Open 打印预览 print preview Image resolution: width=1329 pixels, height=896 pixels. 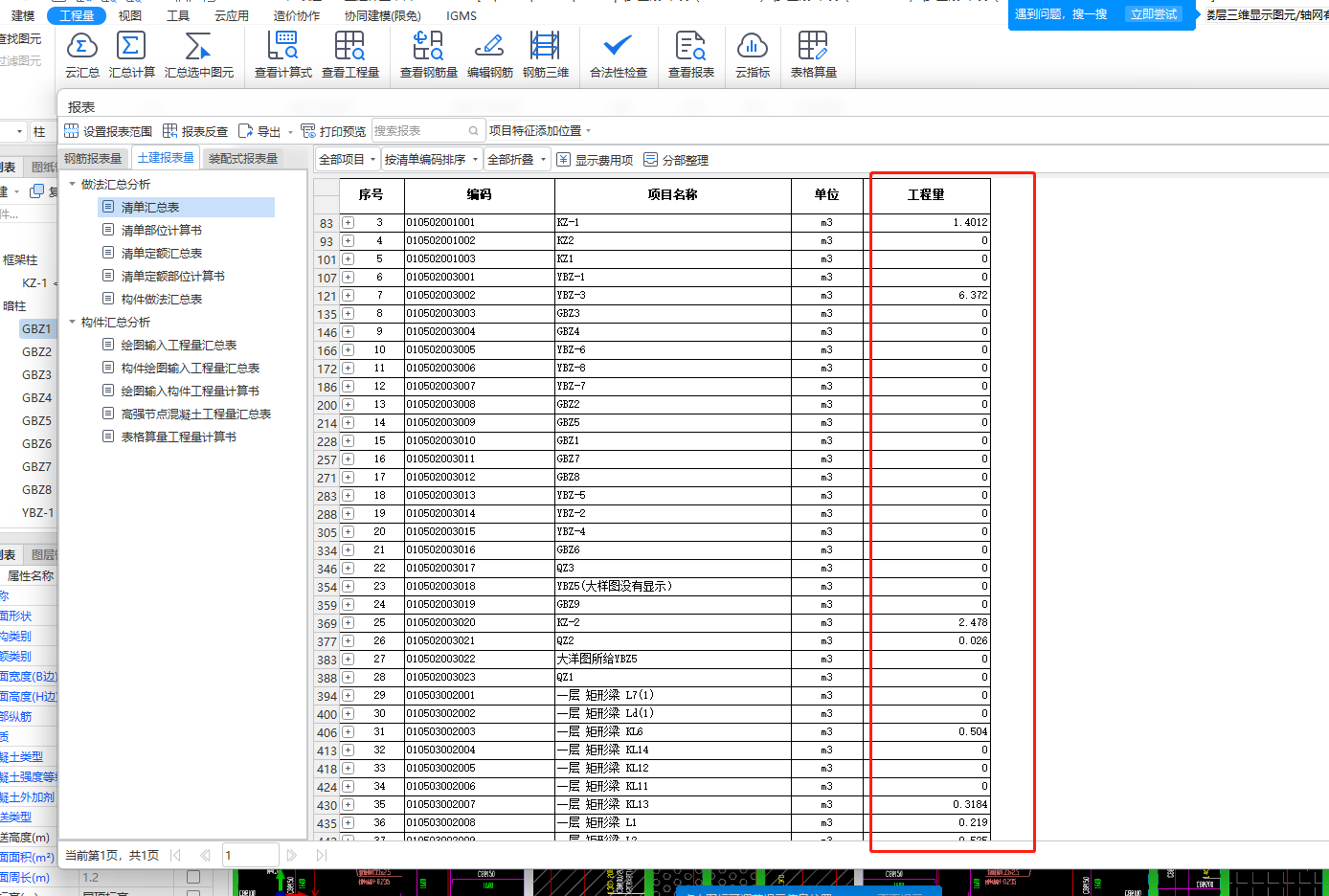tap(333, 131)
